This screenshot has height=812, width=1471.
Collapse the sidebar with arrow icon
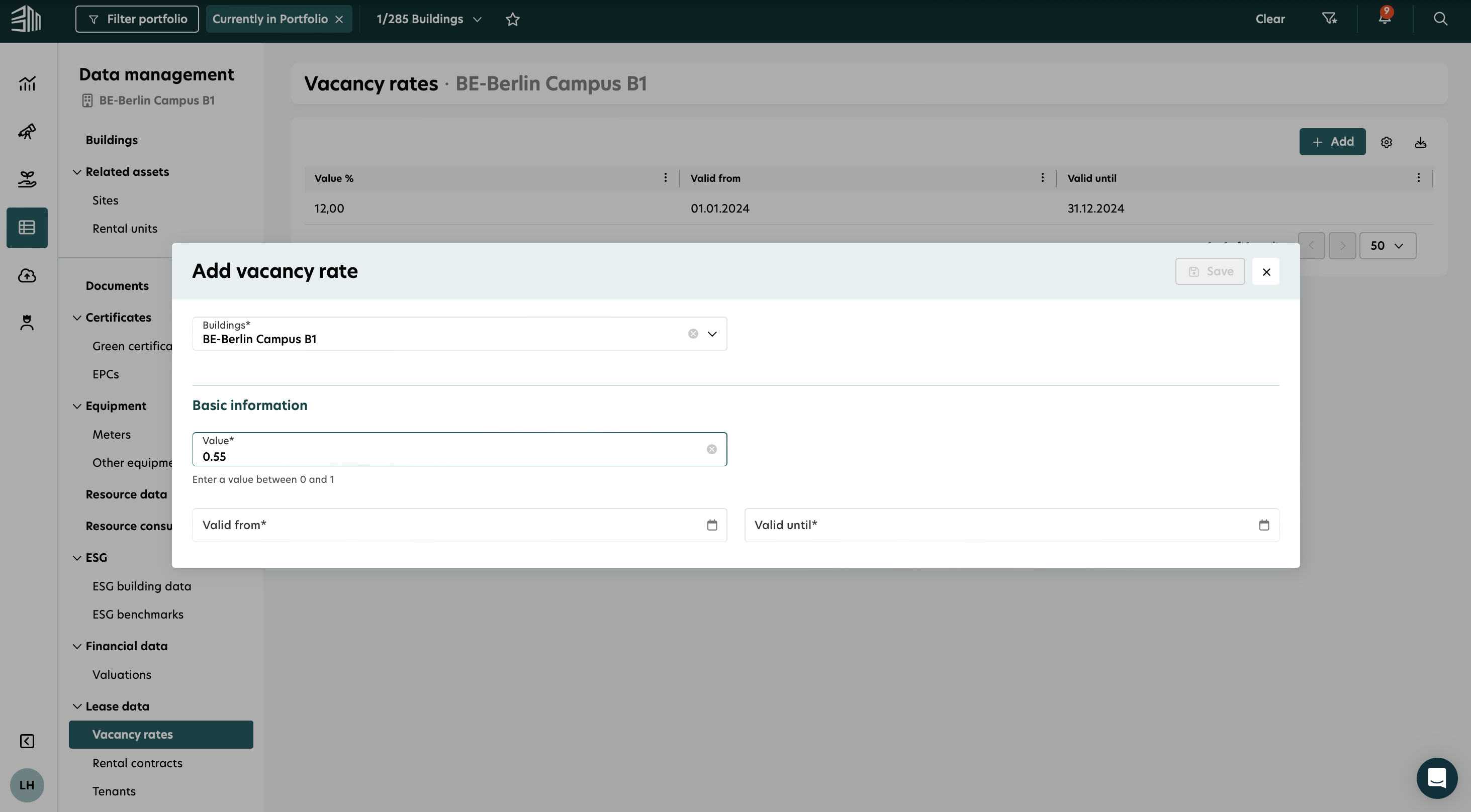[27, 741]
